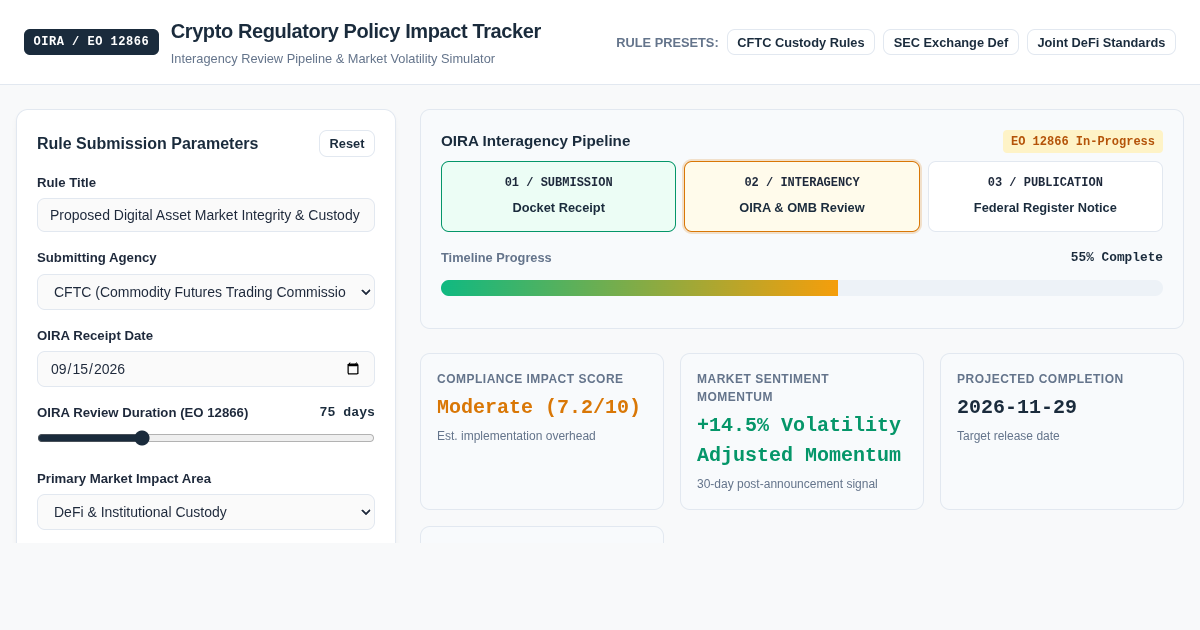Reset the rule submission parameters
Image resolution: width=1200 pixels, height=630 pixels.
pos(347,143)
